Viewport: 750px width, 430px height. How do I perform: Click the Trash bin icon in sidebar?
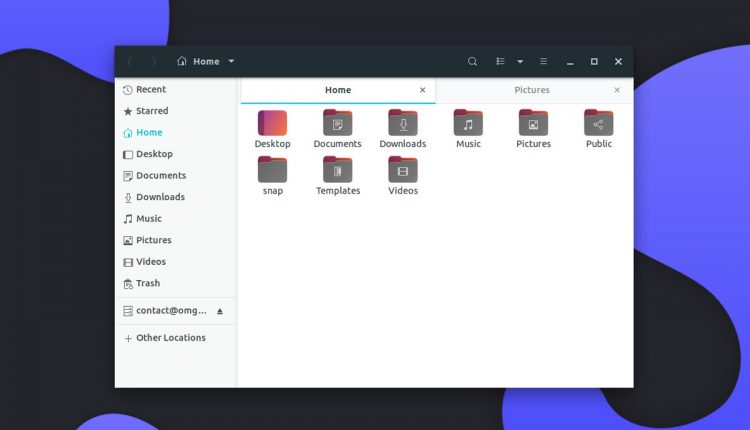[x=128, y=284]
